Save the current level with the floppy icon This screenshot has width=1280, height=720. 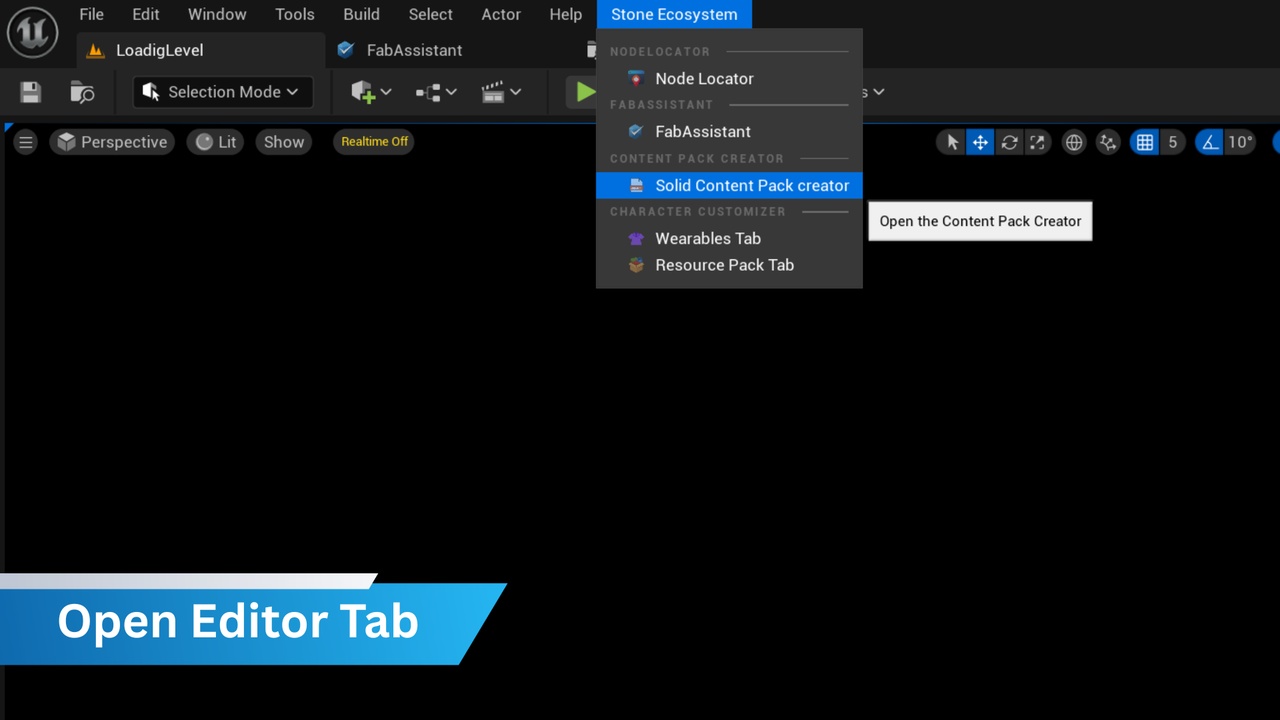31,92
